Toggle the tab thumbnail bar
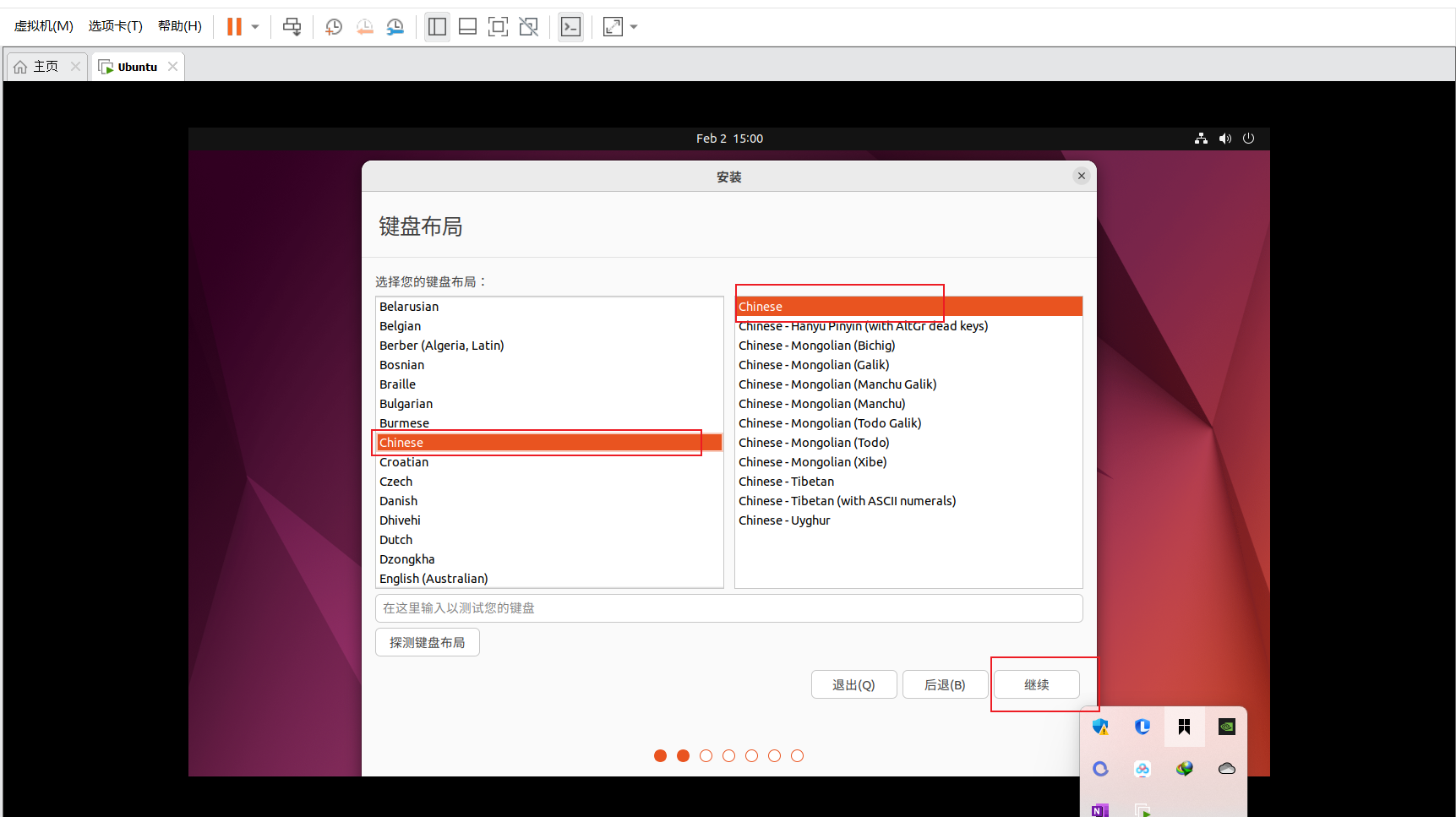Screen dimensions: 1456x817 click(467, 26)
